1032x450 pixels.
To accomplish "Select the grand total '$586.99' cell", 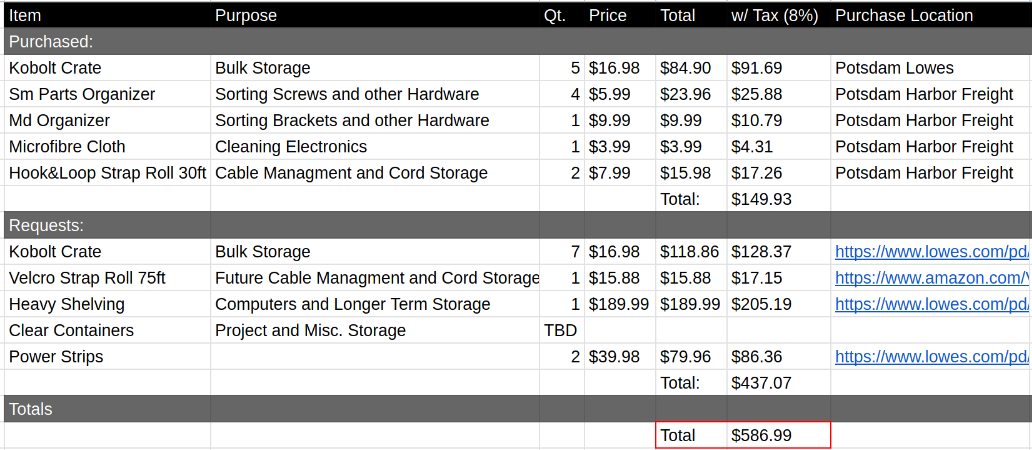I will pos(779,436).
